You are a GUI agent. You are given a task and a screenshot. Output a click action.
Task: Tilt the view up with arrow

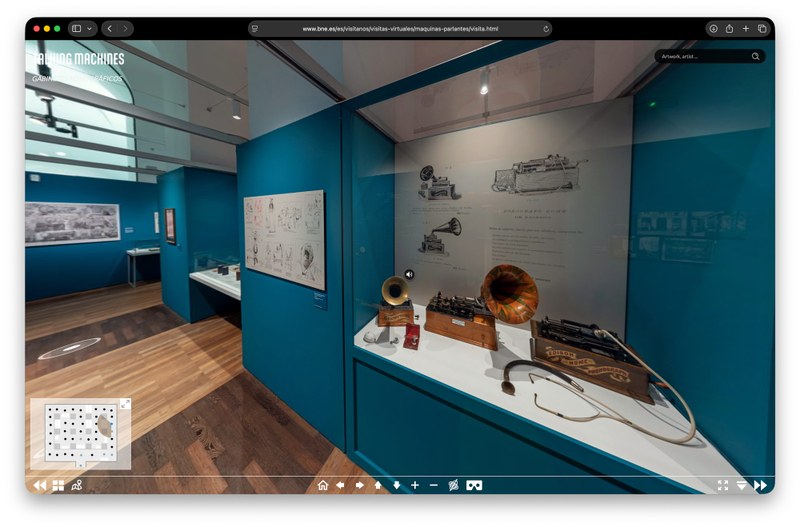pos(378,485)
